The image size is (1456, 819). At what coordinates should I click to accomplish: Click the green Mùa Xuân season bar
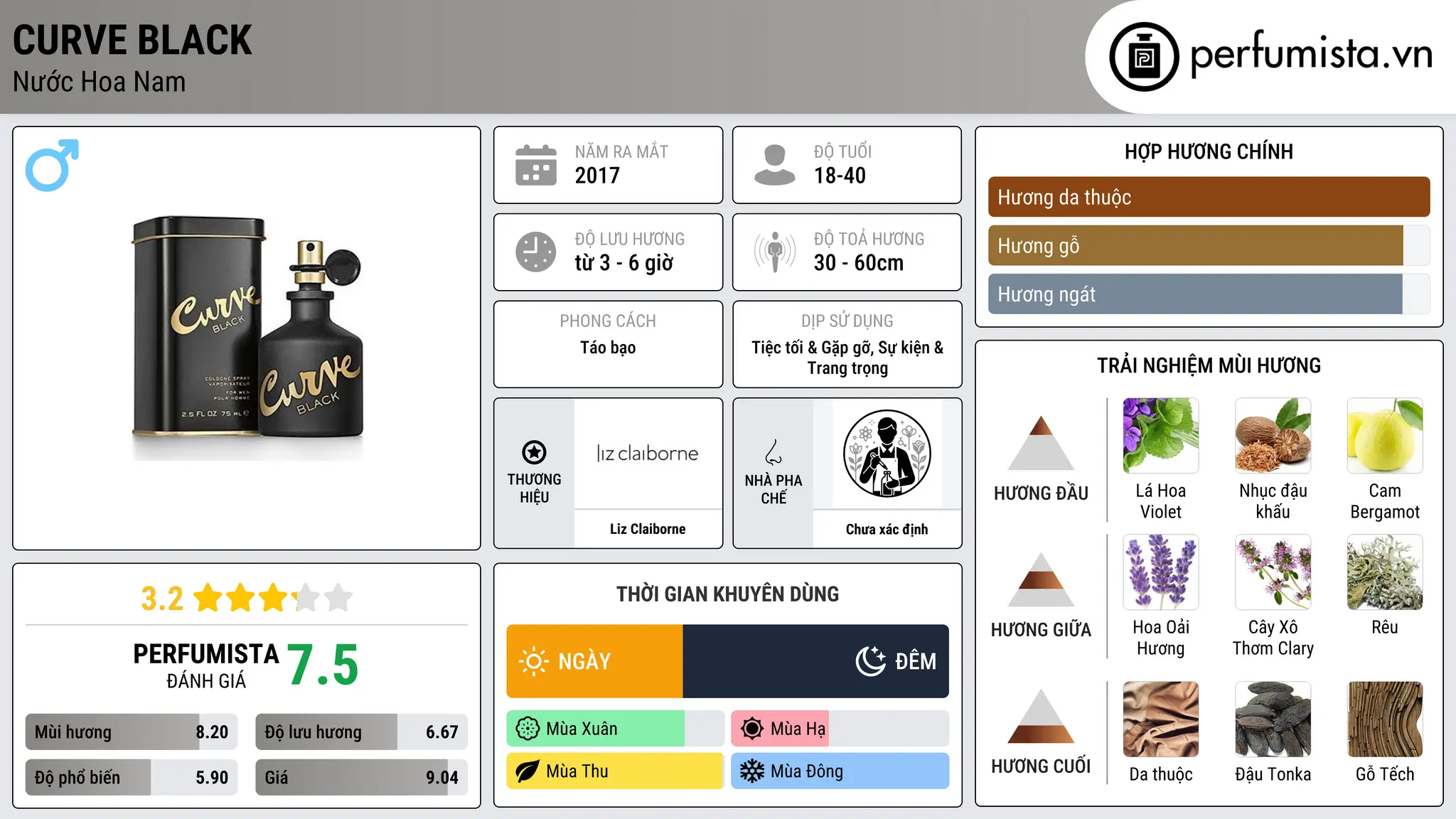point(616,729)
